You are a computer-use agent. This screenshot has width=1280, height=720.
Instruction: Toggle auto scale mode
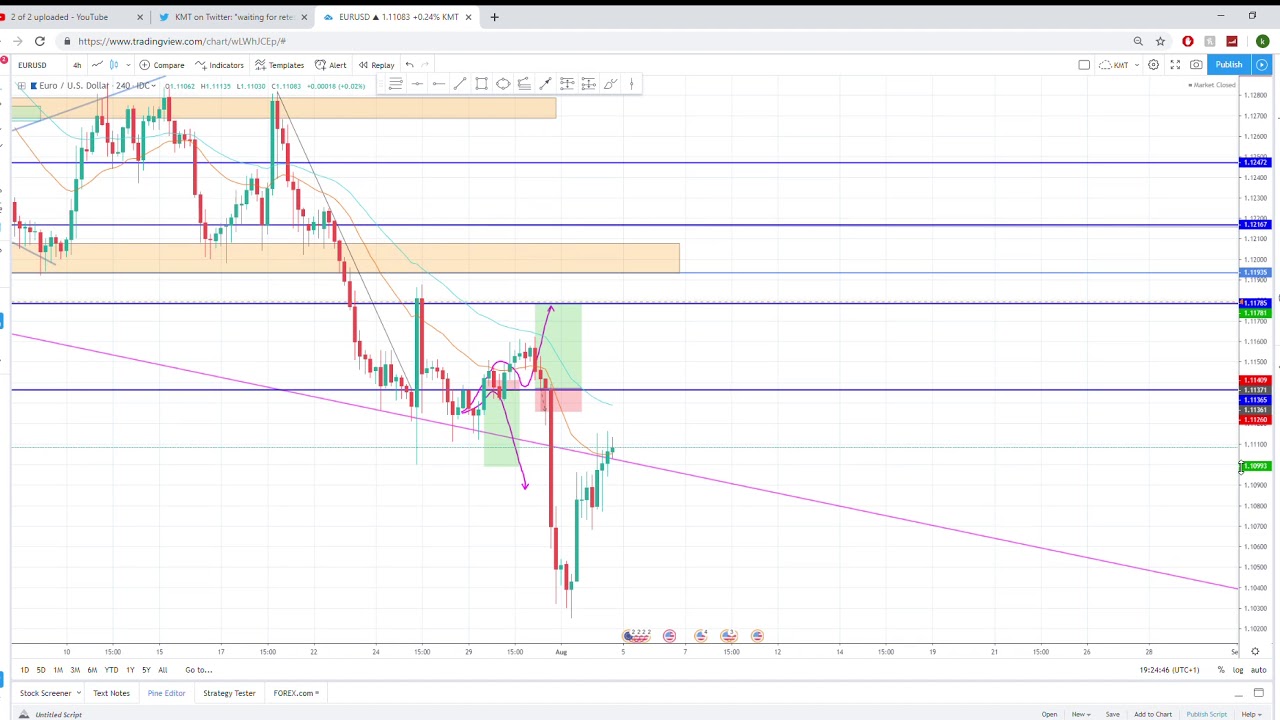point(1258,670)
